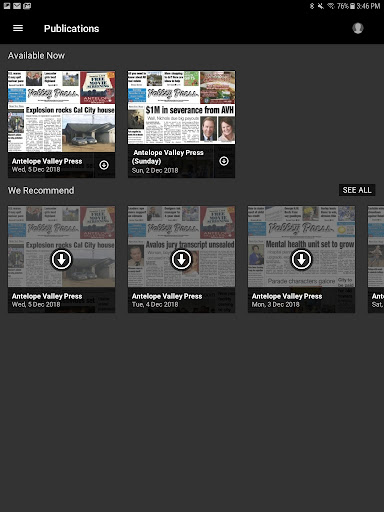The image size is (384, 512).
Task: Download Wed, 5 Dec 2018 issue under Available Now
Action: click(x=104, y=165)
